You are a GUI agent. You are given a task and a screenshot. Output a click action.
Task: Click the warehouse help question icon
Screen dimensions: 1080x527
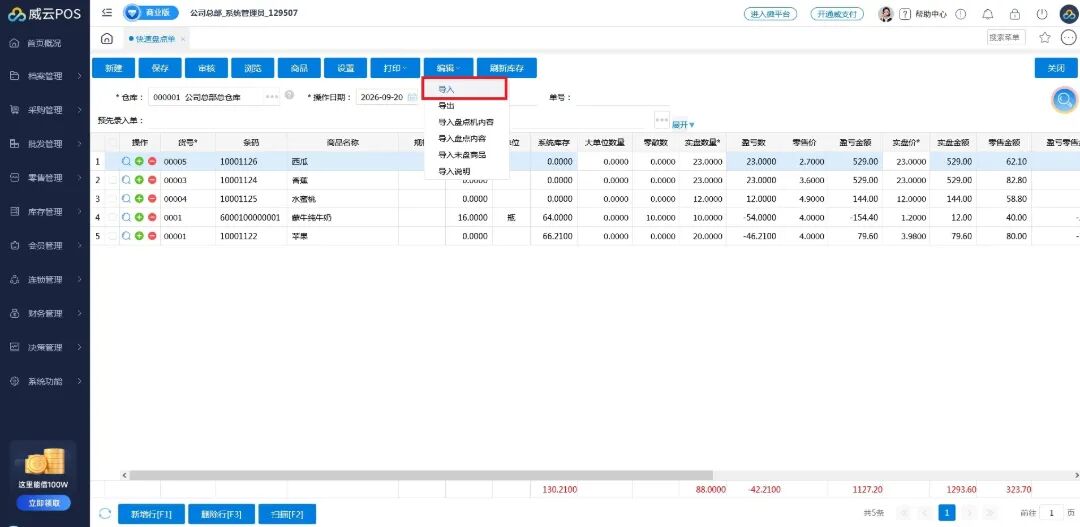(289, 95)
